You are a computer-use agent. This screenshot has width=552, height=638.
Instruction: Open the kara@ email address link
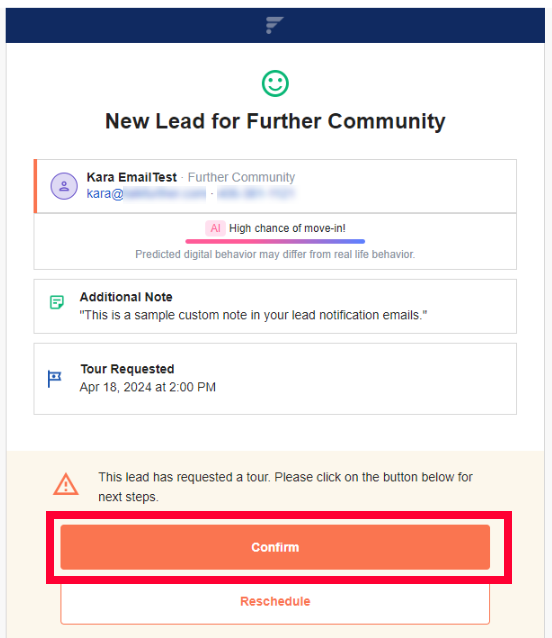pos(146,194)
